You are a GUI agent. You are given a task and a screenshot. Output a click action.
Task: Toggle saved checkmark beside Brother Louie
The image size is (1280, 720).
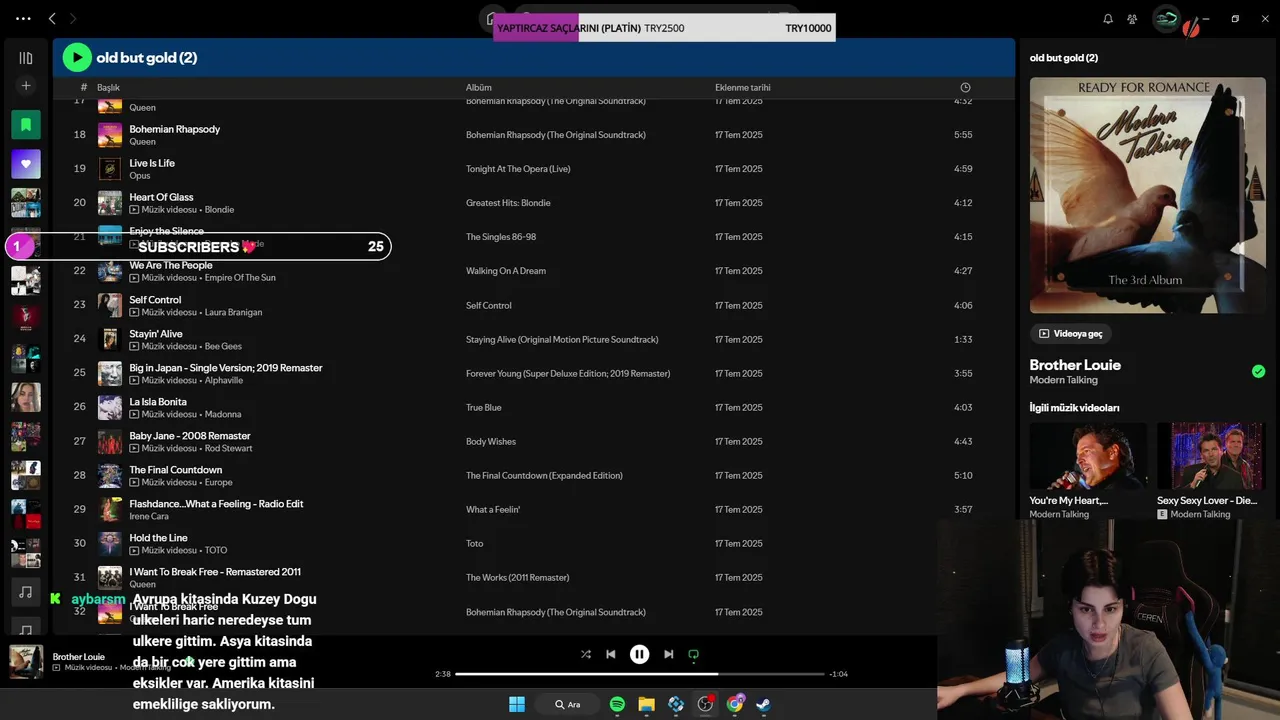pyautogui.click(x=1258, y=371)
